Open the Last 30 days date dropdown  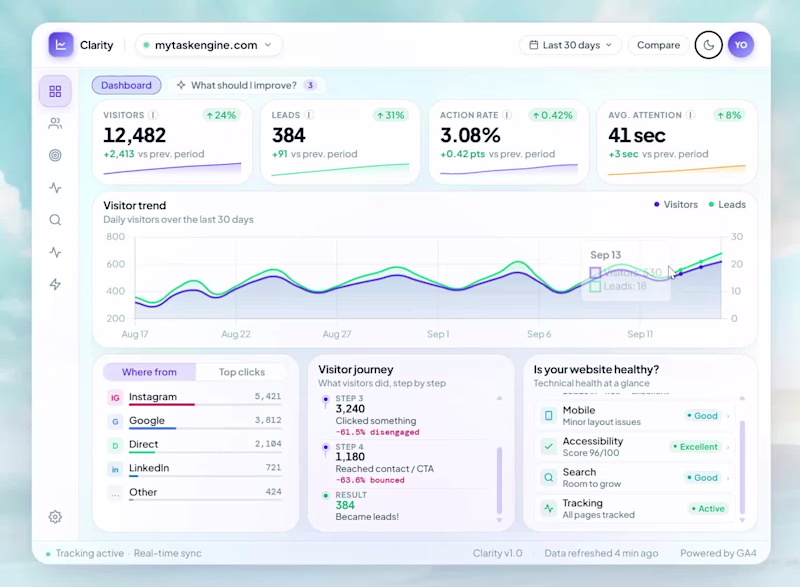coord(570,45)
